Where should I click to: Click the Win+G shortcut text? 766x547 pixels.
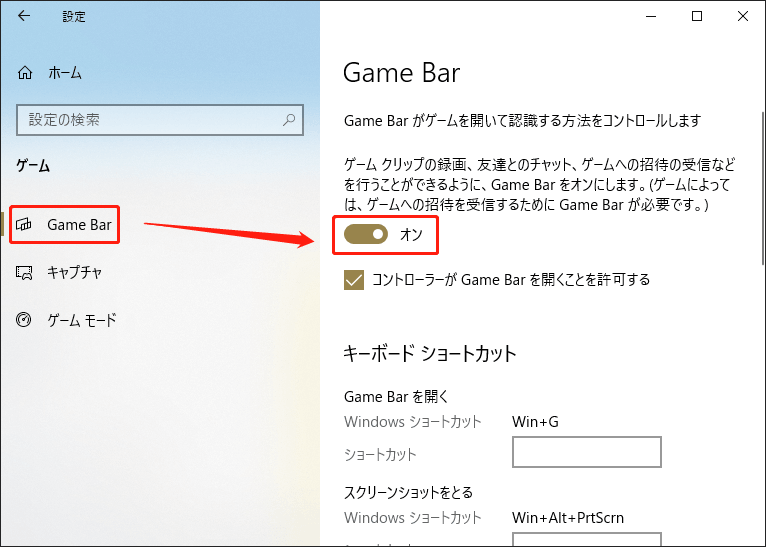click(535, 421)
